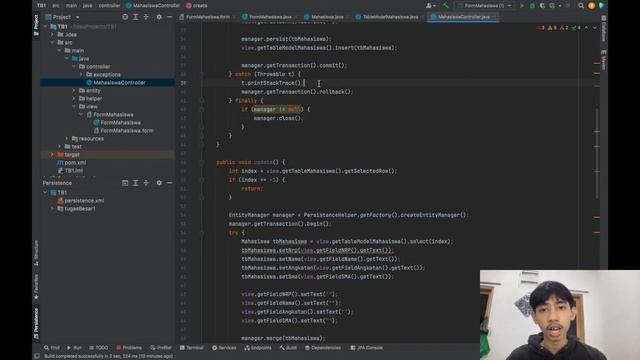
Task: Click the Select Opened File icon in Project panel
Action: click(x=125, y=17)
